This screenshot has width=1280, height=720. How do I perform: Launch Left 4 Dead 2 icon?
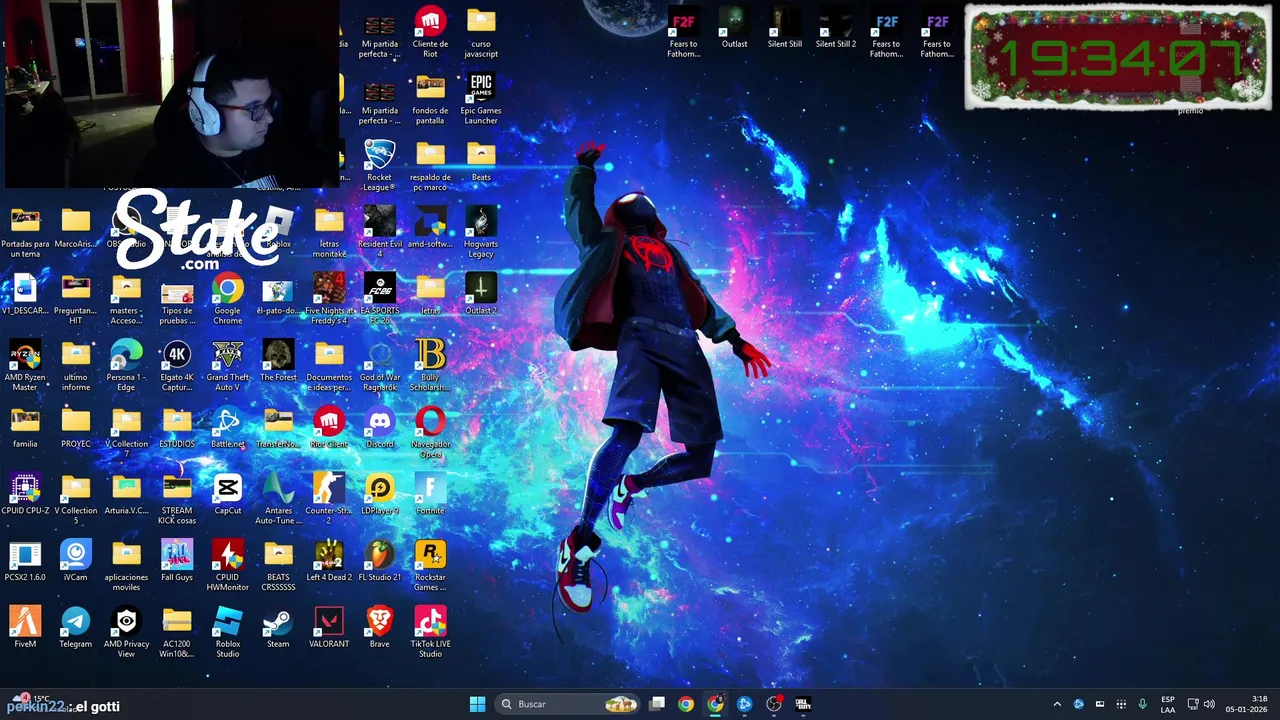pos(329,555)
